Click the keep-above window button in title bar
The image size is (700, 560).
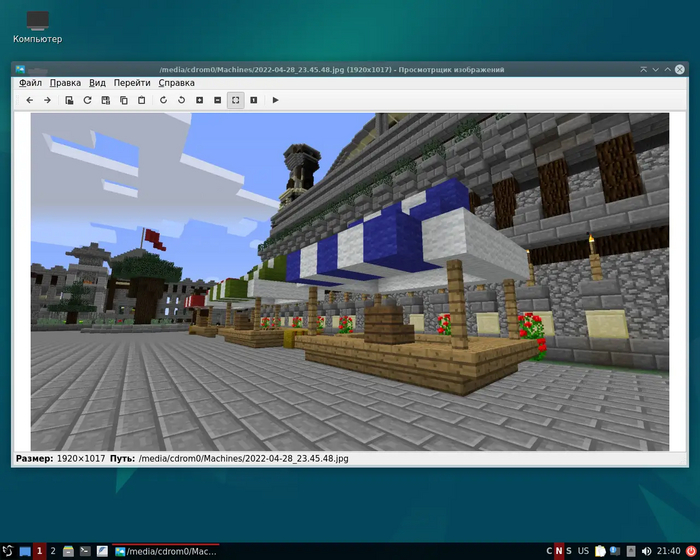tap(643, 69)
